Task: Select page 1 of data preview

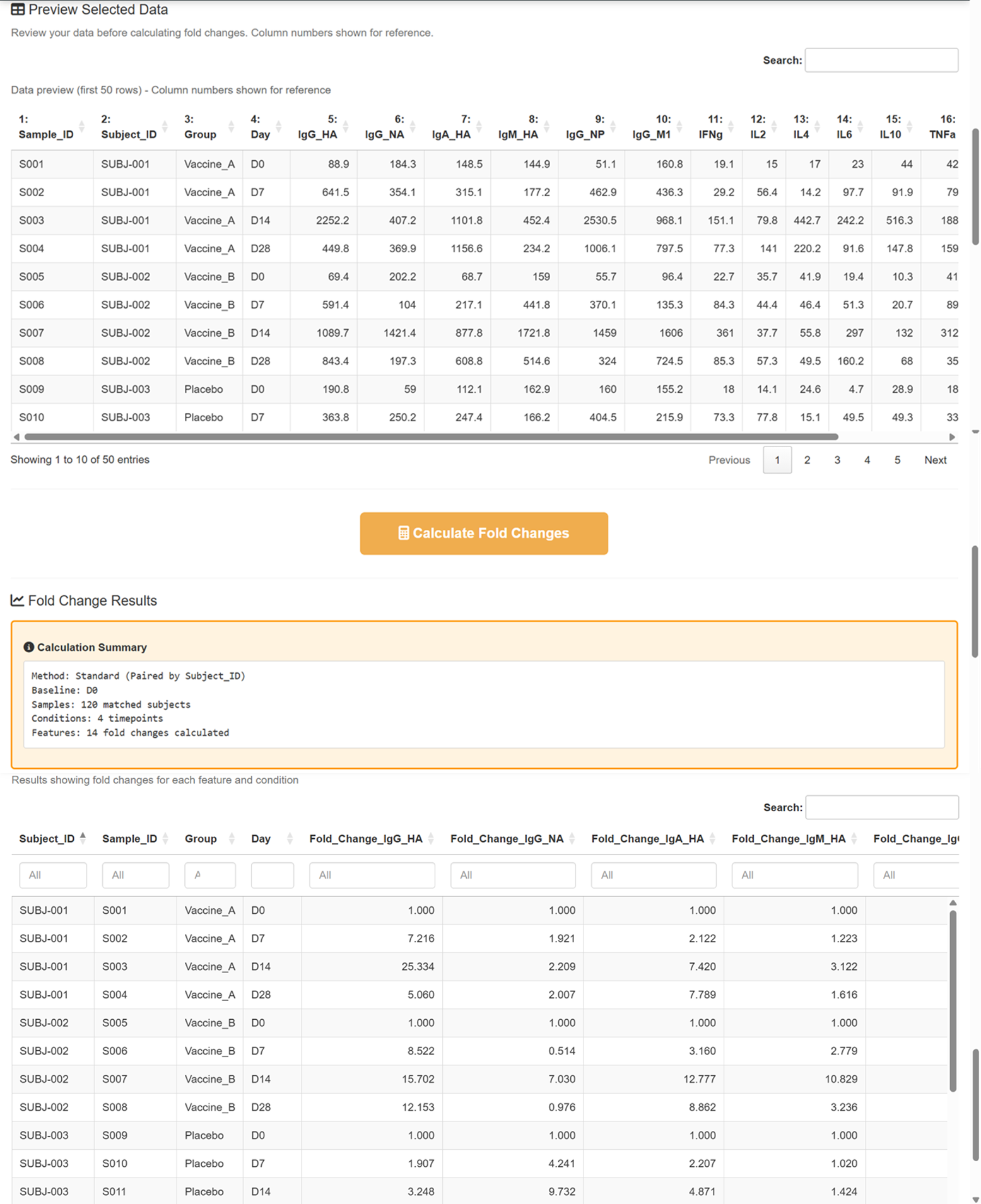Action: [x=777, y=460]
